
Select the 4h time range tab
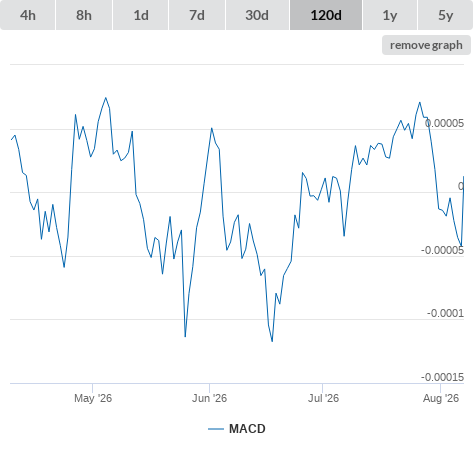point(28,15)
